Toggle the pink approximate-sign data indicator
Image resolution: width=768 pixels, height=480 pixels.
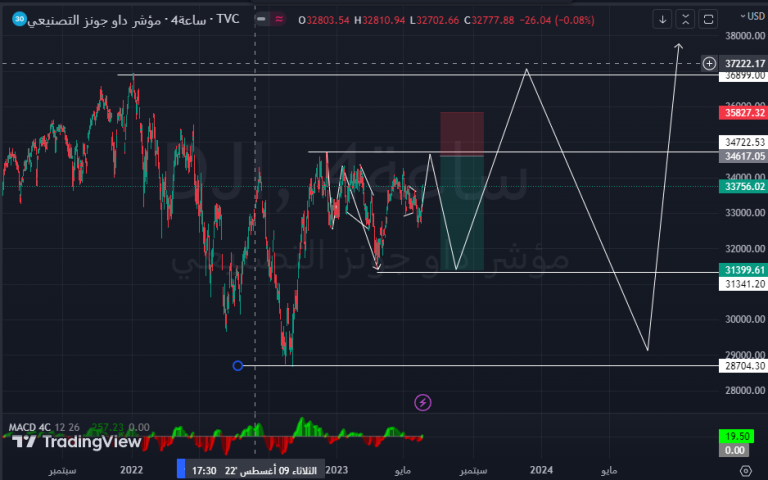pos(279,20)
